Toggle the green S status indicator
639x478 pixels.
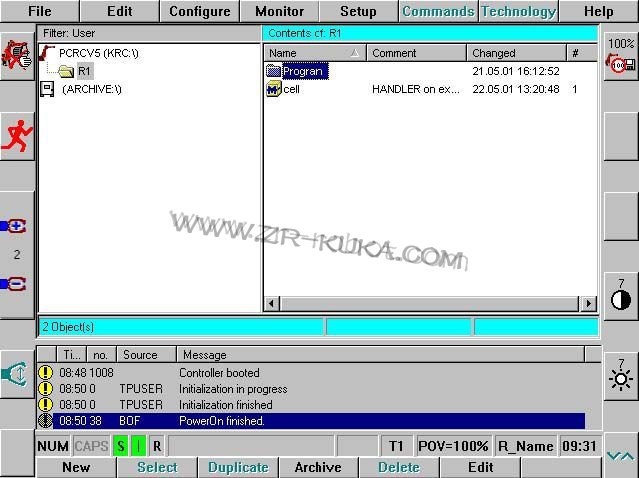[120, 446]
